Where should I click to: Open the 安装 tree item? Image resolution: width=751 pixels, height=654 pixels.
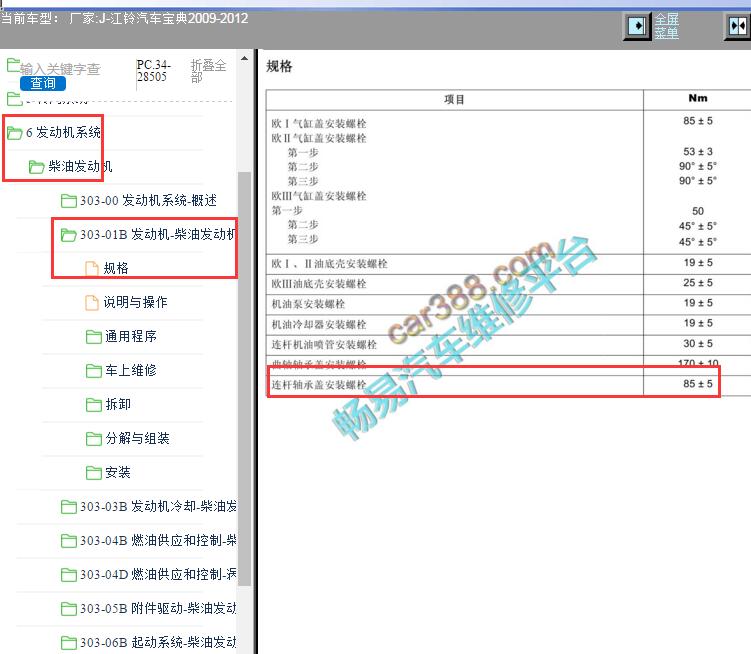(x=118, y=472)
